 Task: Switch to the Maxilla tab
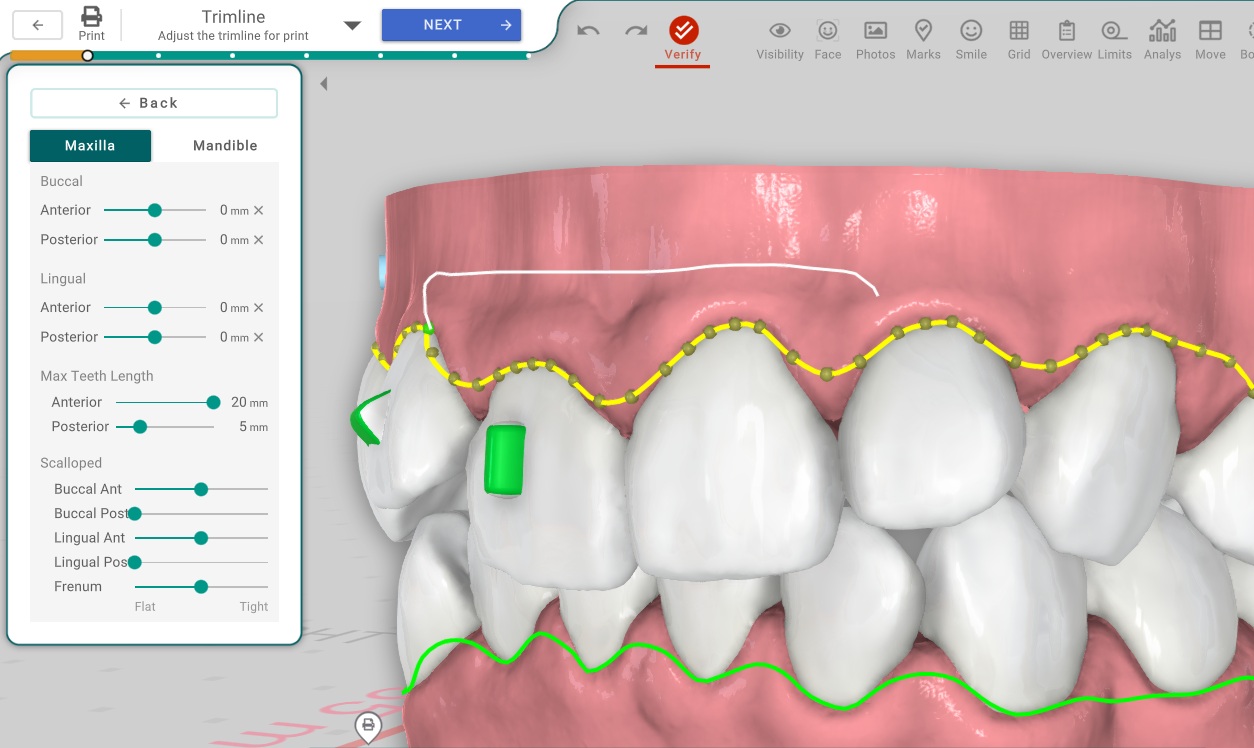click(90, 146)
